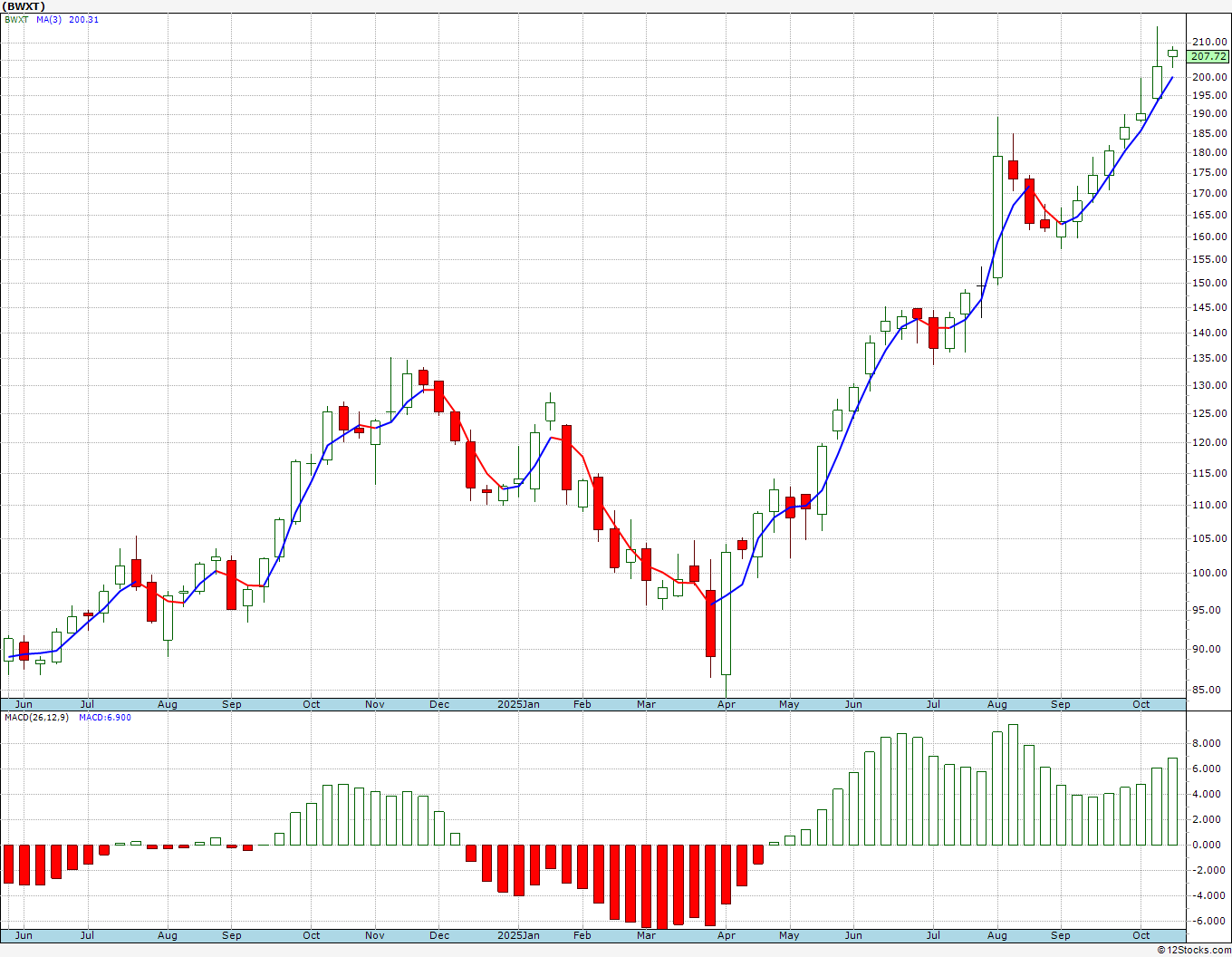Select the moving average value 200.31

click(x=84, y=19)
